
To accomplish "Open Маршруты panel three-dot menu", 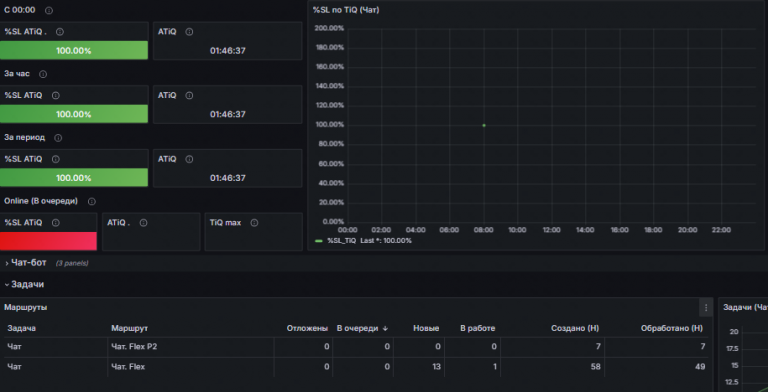I will click(706, 308).
